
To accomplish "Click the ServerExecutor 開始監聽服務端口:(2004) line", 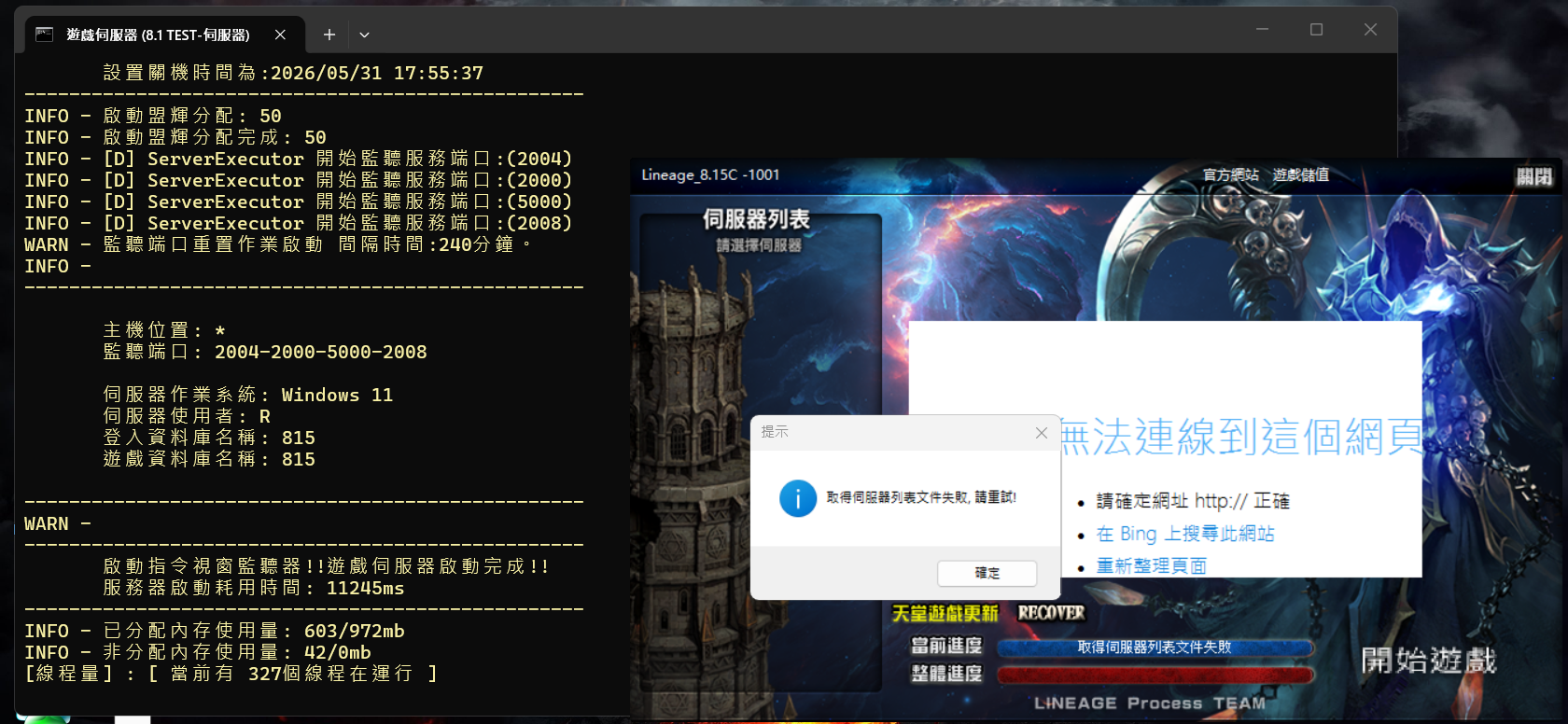I will [x=299, y=159].
